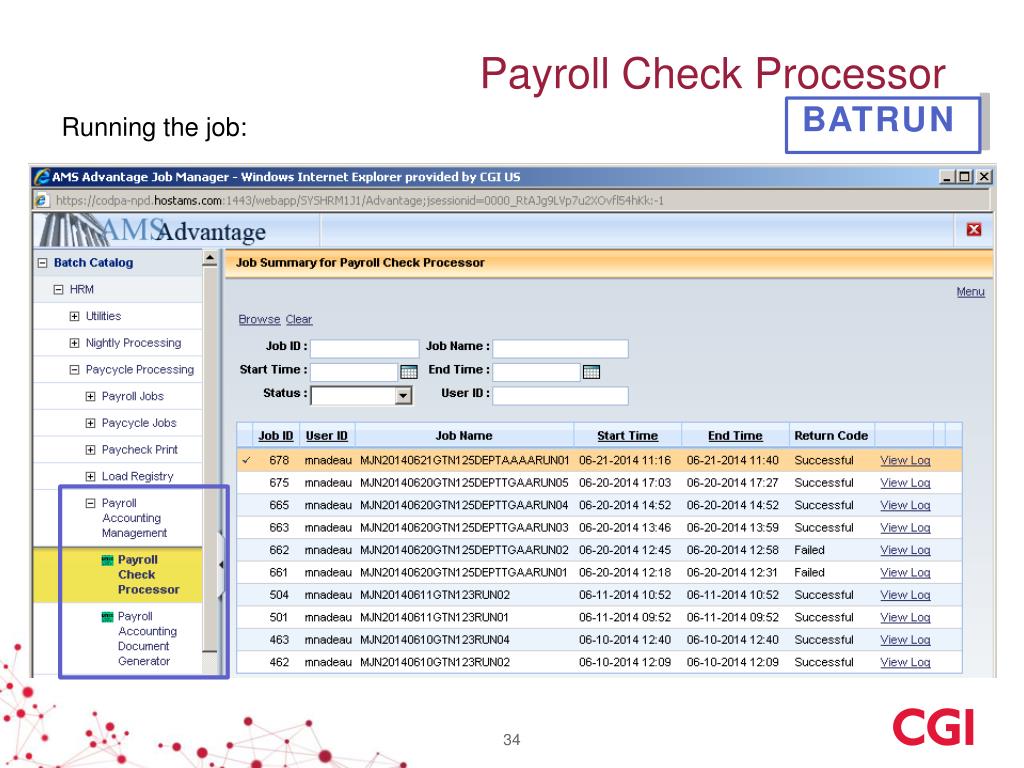The width and height of the screenshot is (1024, 768).
Task: Click the Failed status of job 662
Action: click(x=809, y=550)
